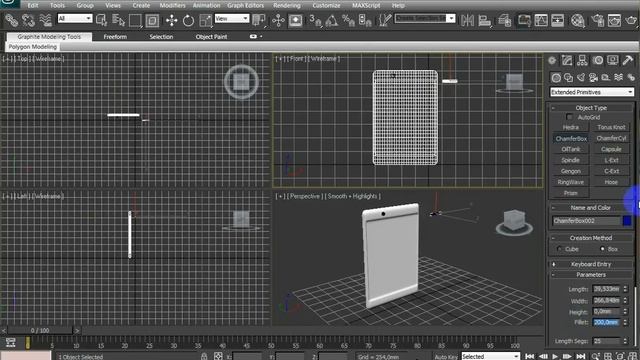Collapse the Parameters rollout
This screenshot has height=360, width=640.
click(x=591, y=275)
